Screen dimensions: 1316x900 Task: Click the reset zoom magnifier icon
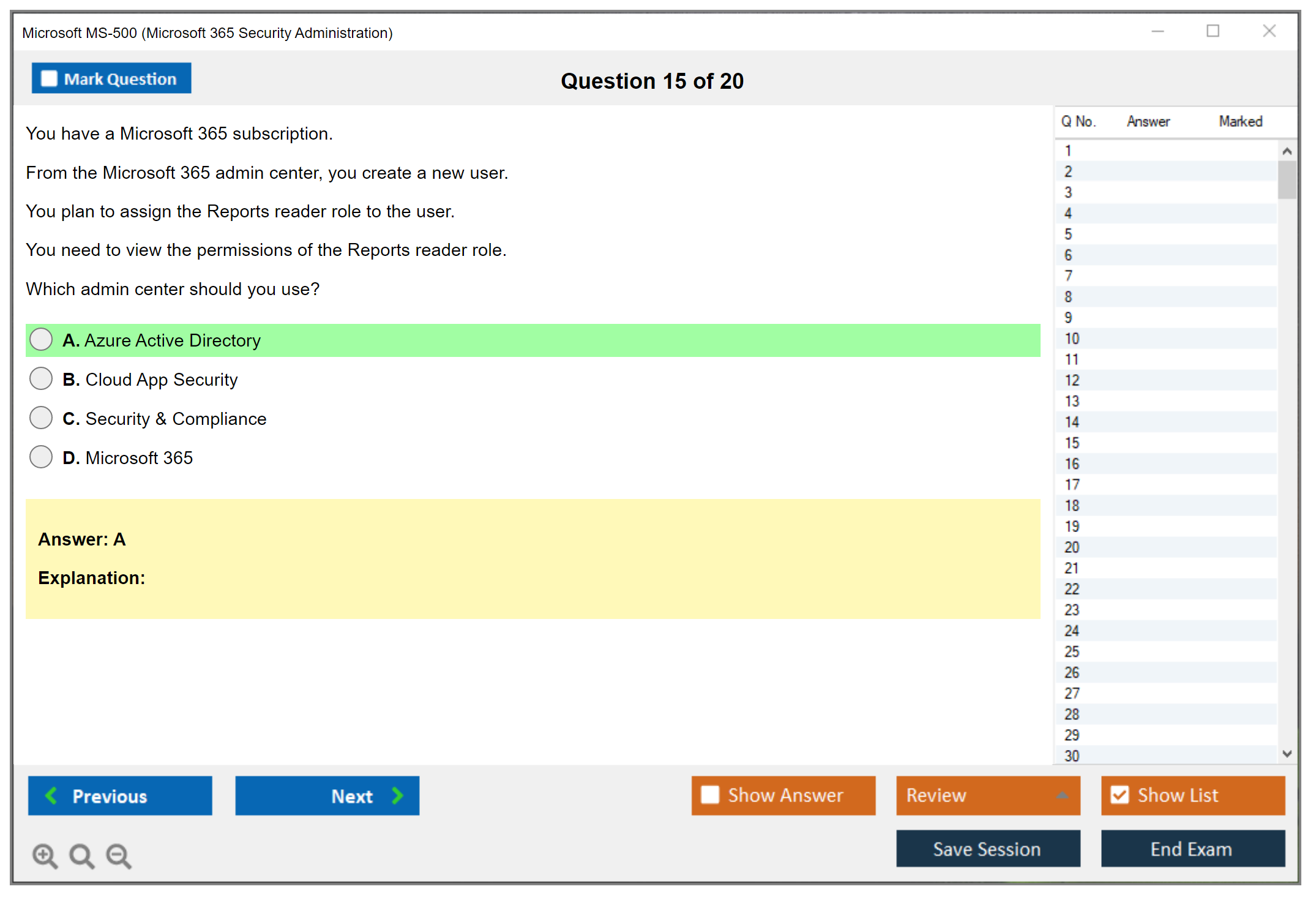(x=81, y=855)
